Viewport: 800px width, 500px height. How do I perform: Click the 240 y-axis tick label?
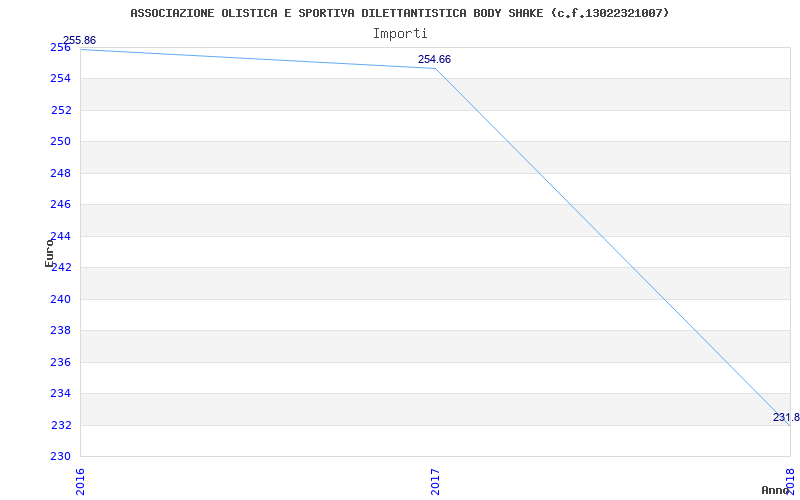point(60,299)
